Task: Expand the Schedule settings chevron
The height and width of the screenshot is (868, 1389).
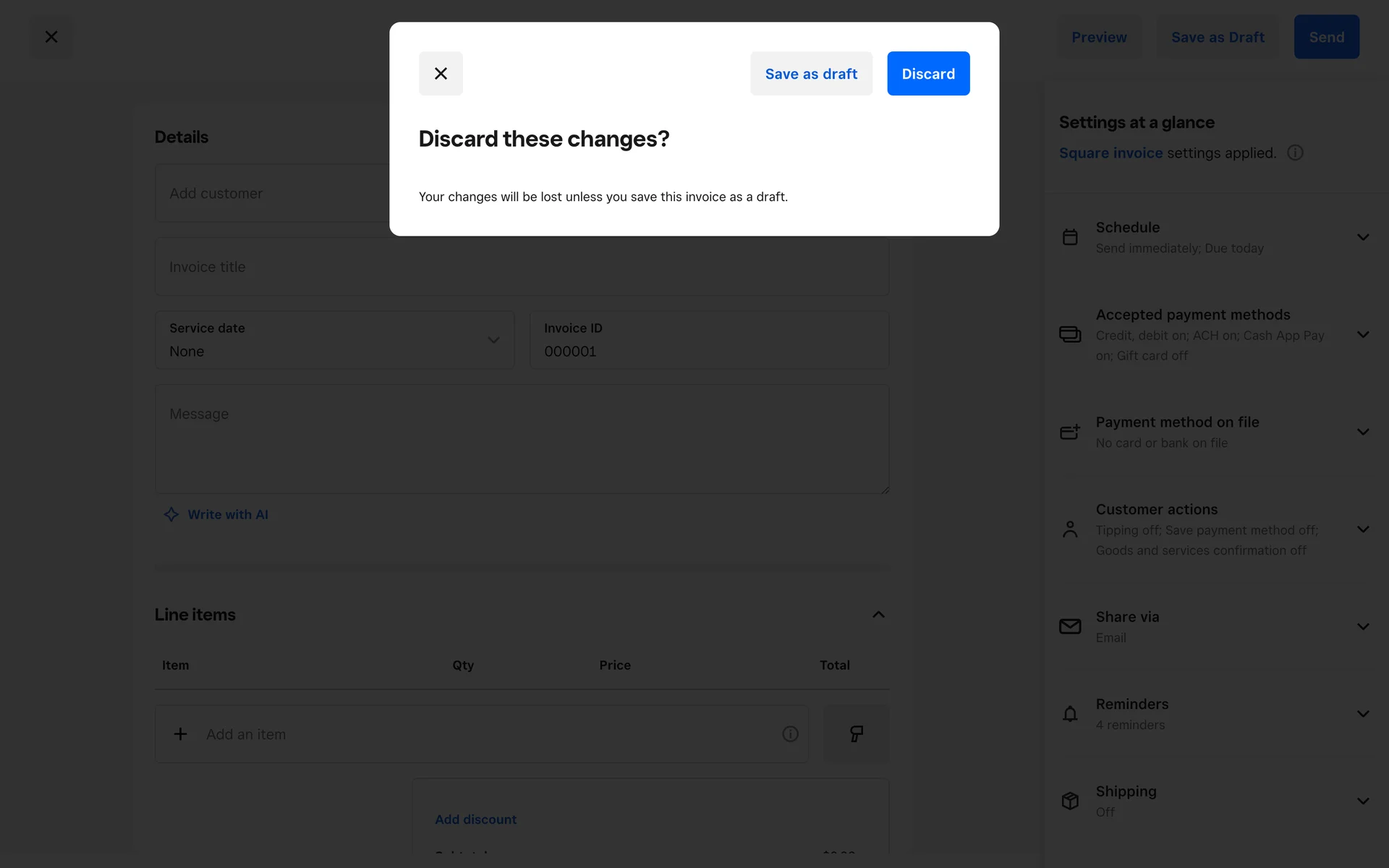Action: pyautogui.click(x=1363, y=237)
